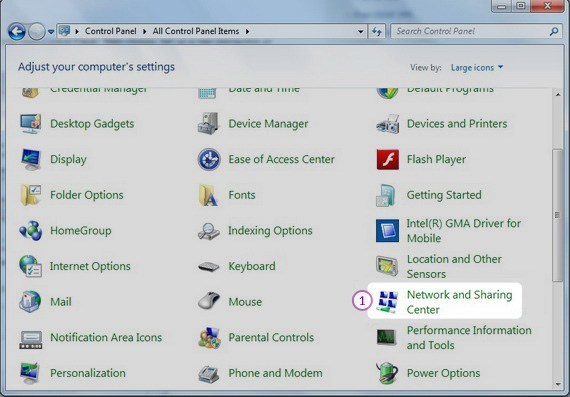Click the Device Manager icon
570x397 pixels.
coord(209,124)
